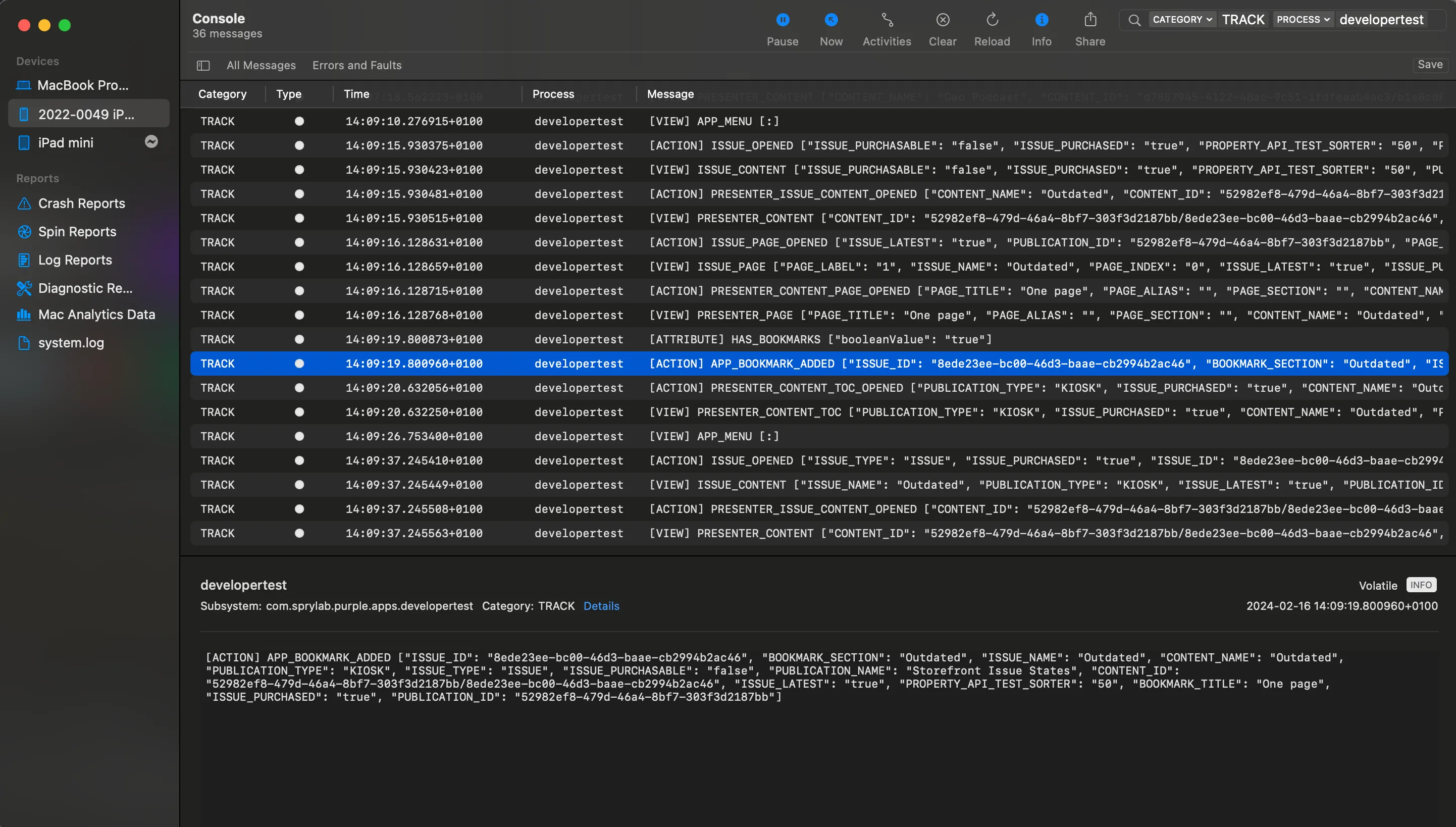The image size is (1456, 827).
Task: Click the Subsystem com.sprylab.purple.apps.developertest text
Action: click(x=336, y=606)
